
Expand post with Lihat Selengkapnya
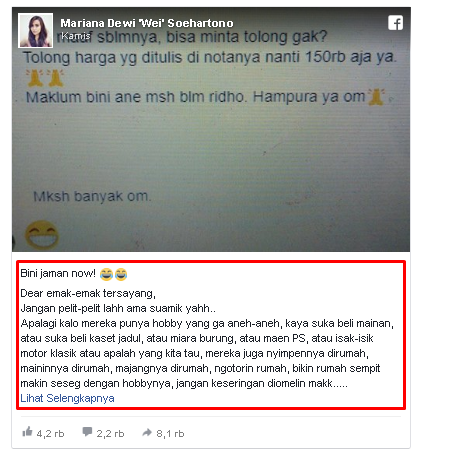tap(67, 398)
